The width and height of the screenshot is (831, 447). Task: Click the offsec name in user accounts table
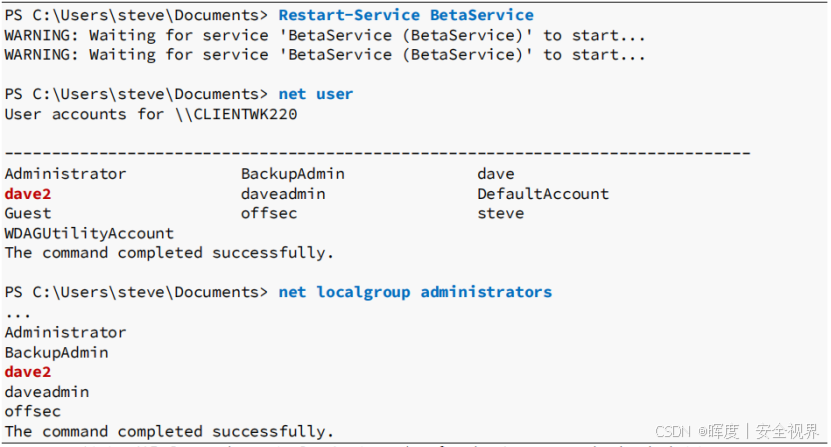(x=269, y=214)
